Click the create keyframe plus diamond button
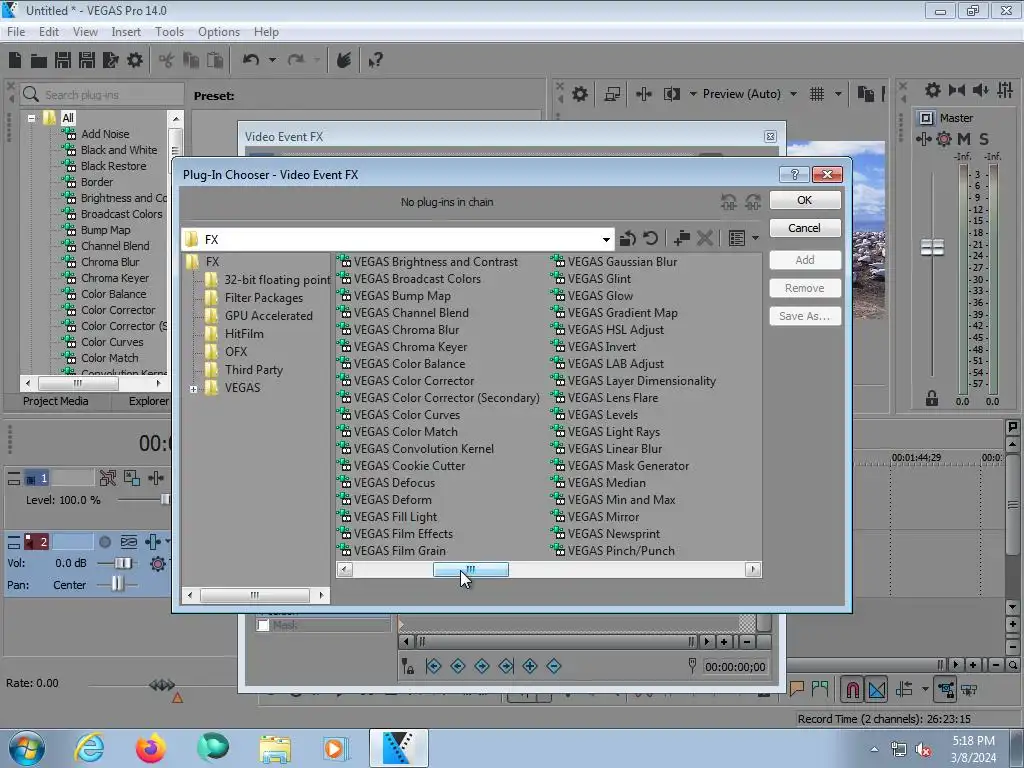Viewport: 1024px width, 768px height. (x=530, y=666)
